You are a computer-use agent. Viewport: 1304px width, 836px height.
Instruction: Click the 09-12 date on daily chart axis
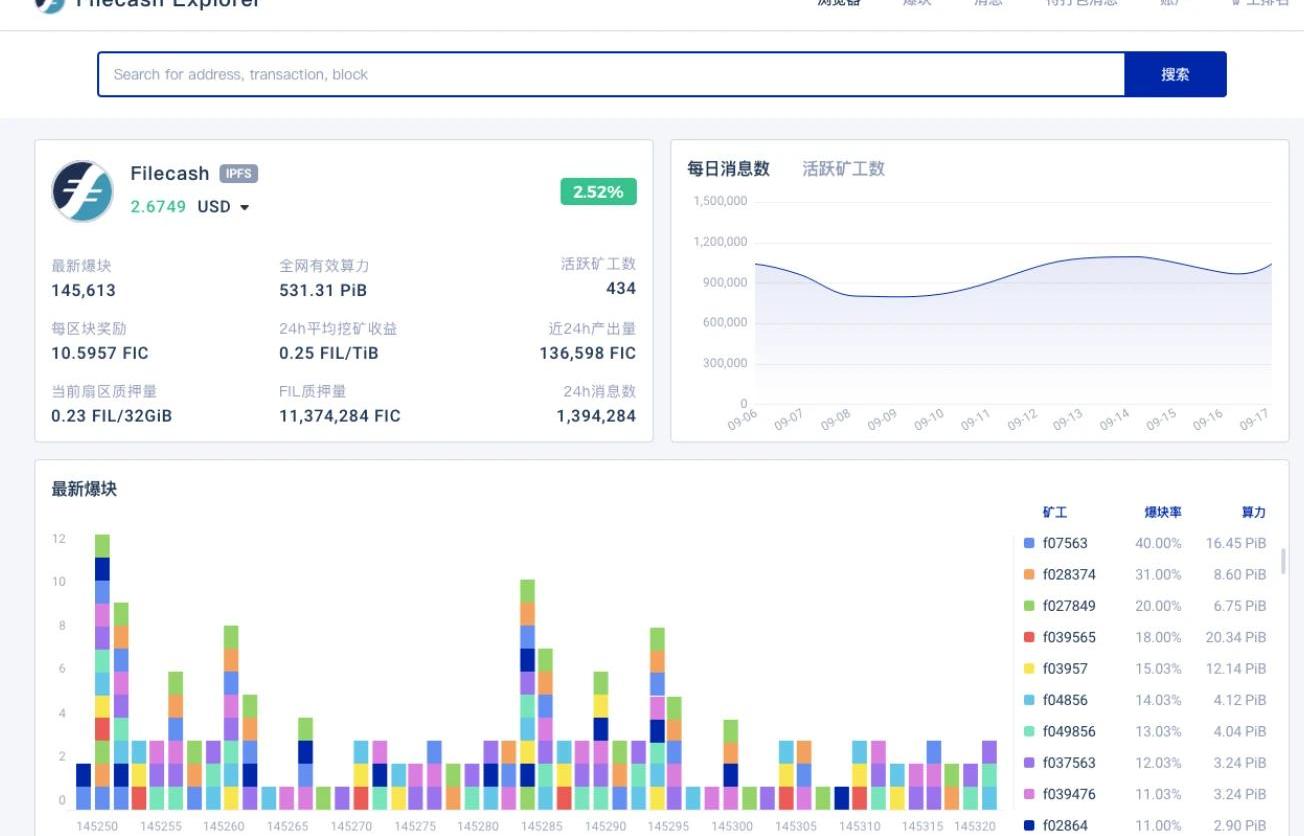click(x=1022, y=420)
